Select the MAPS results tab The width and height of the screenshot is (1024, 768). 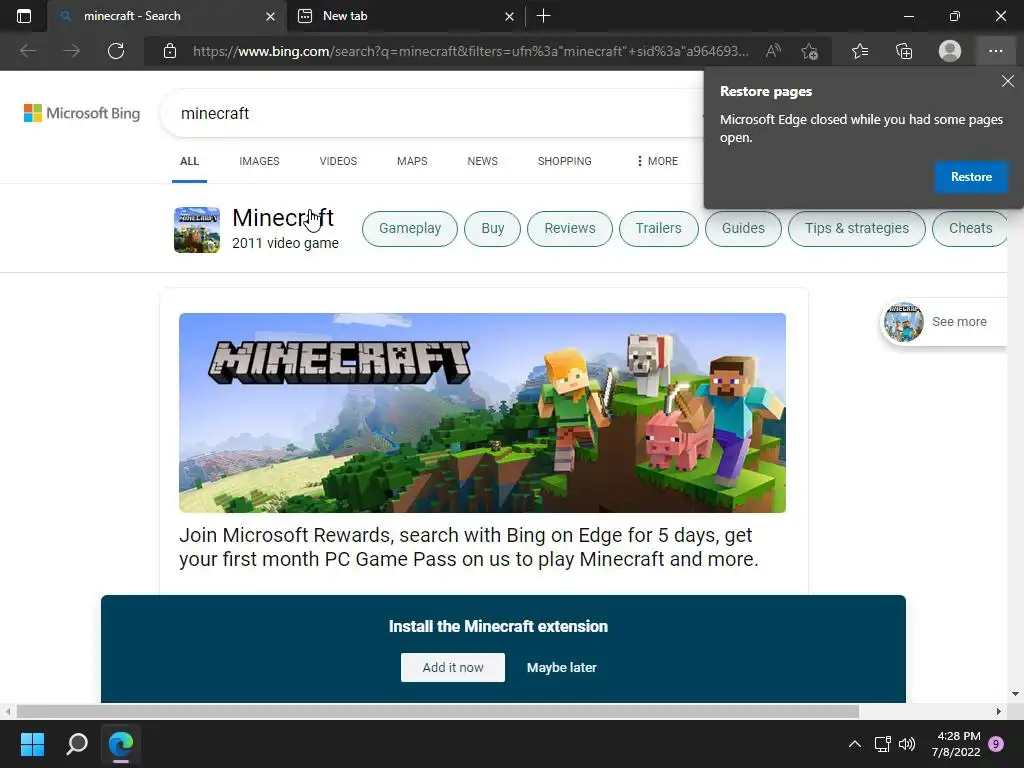pos(412,161)
